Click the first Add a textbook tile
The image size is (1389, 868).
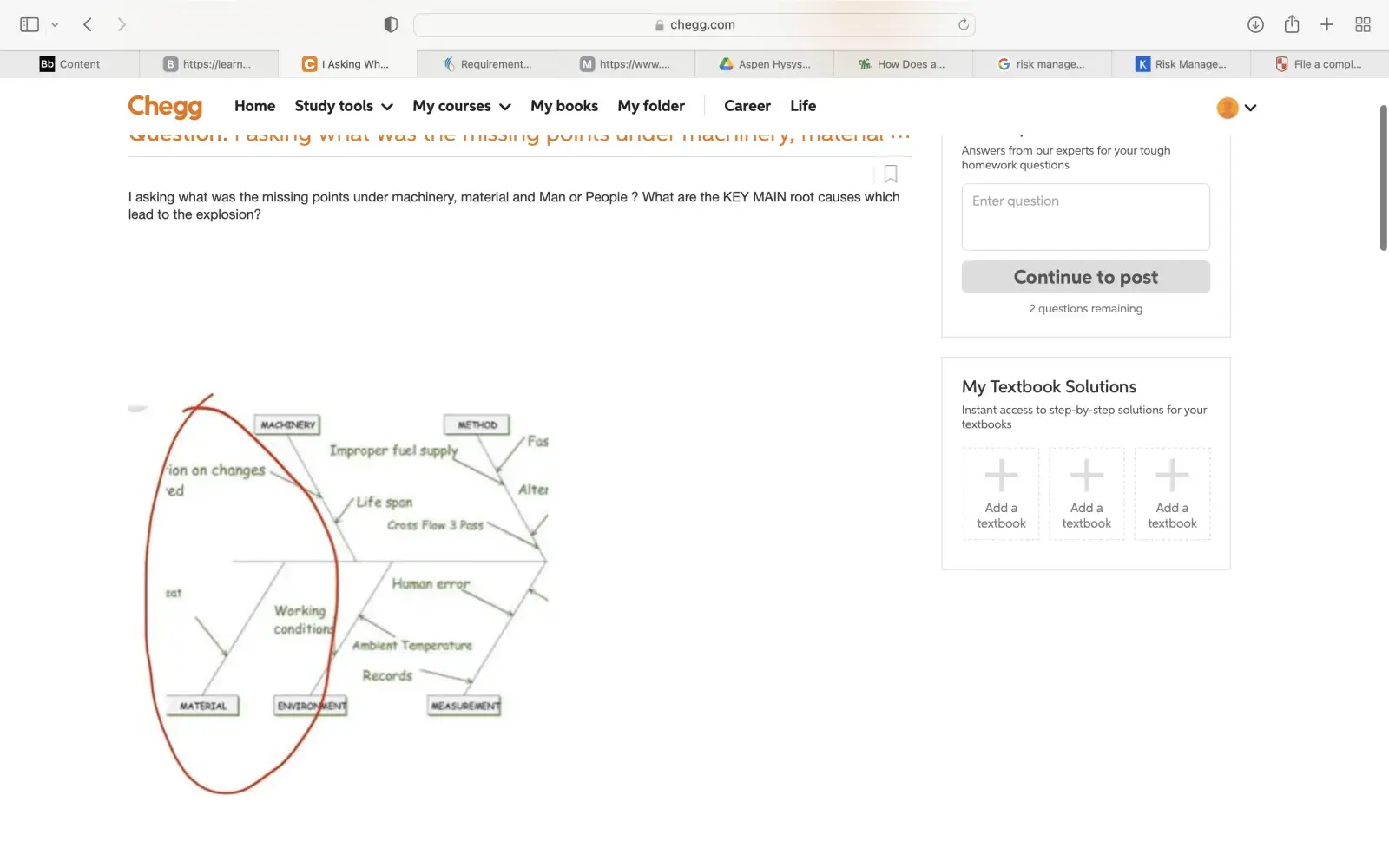[1001, 494]
